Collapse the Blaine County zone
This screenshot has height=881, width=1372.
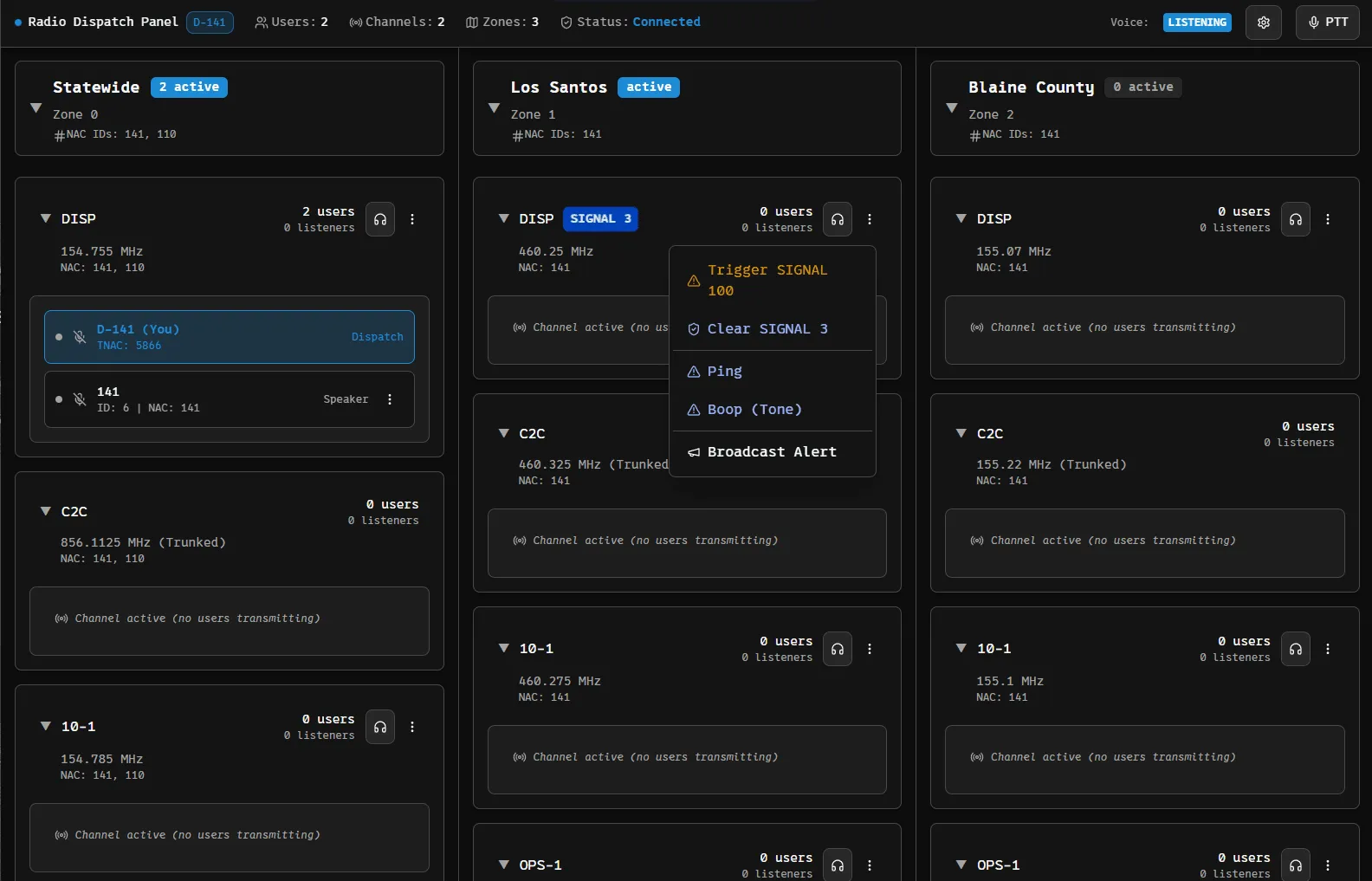click(x=952, y=108)
